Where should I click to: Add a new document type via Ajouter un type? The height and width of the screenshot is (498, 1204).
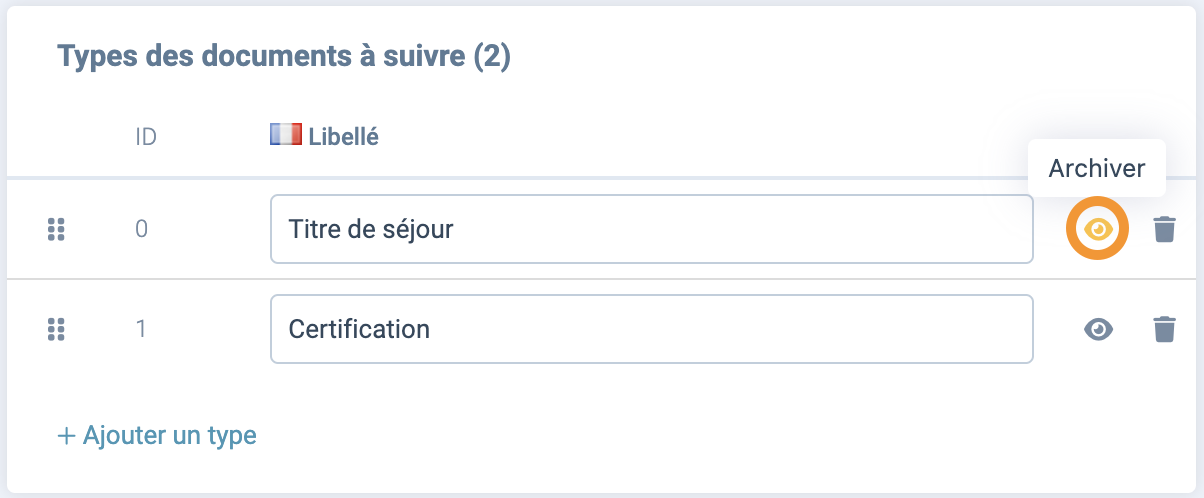point(157,436)
